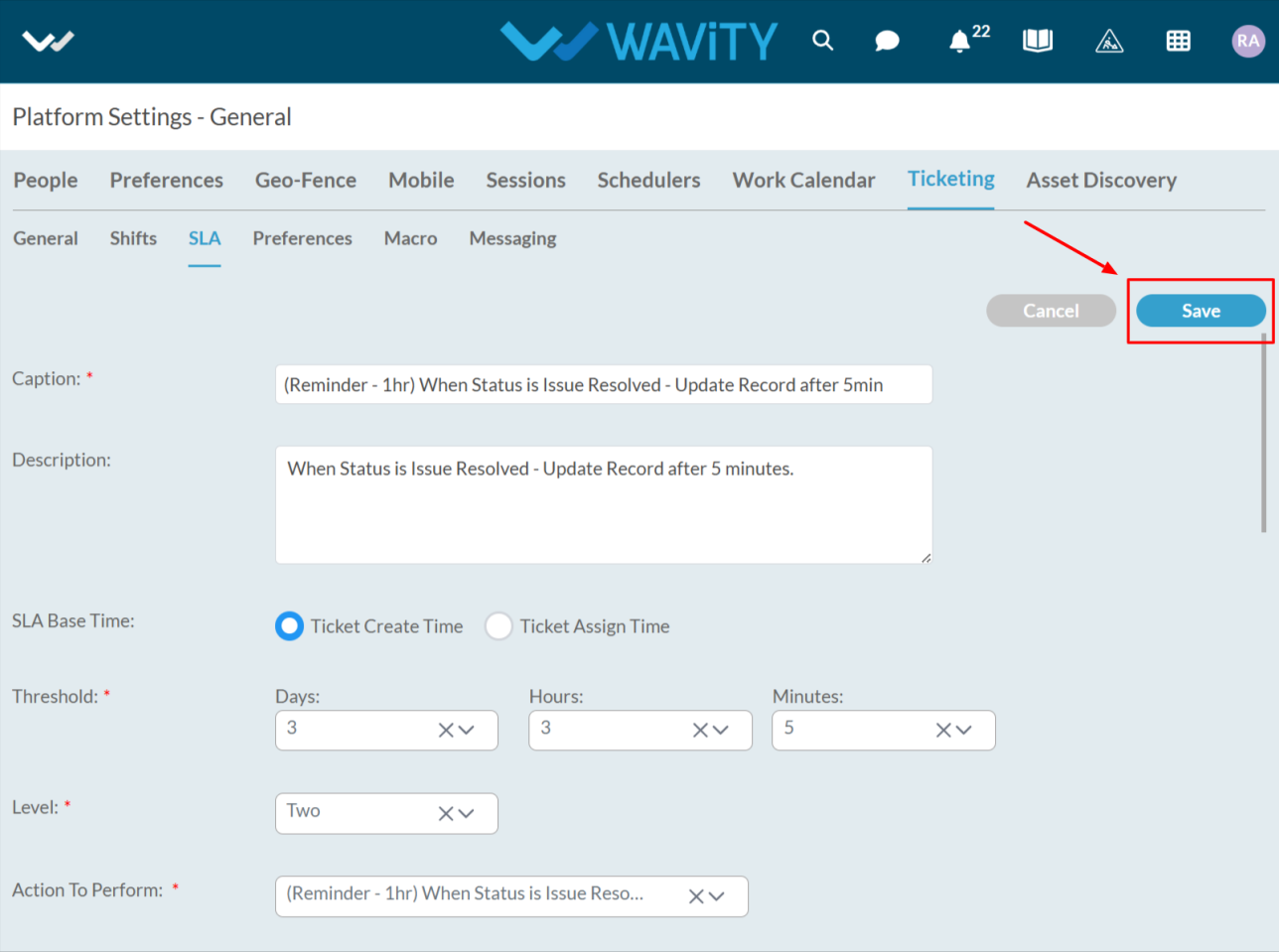Switch to the Shifts sub-tab
The height and width of the screenshot is (952, 1279).
133,238
